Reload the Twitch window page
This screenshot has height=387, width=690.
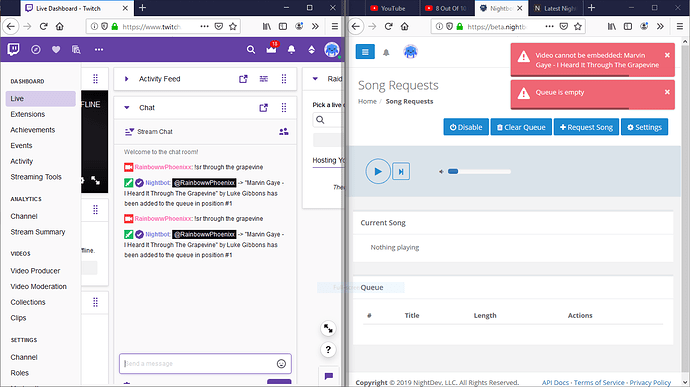pyautogui.click(x=43, y=26)
